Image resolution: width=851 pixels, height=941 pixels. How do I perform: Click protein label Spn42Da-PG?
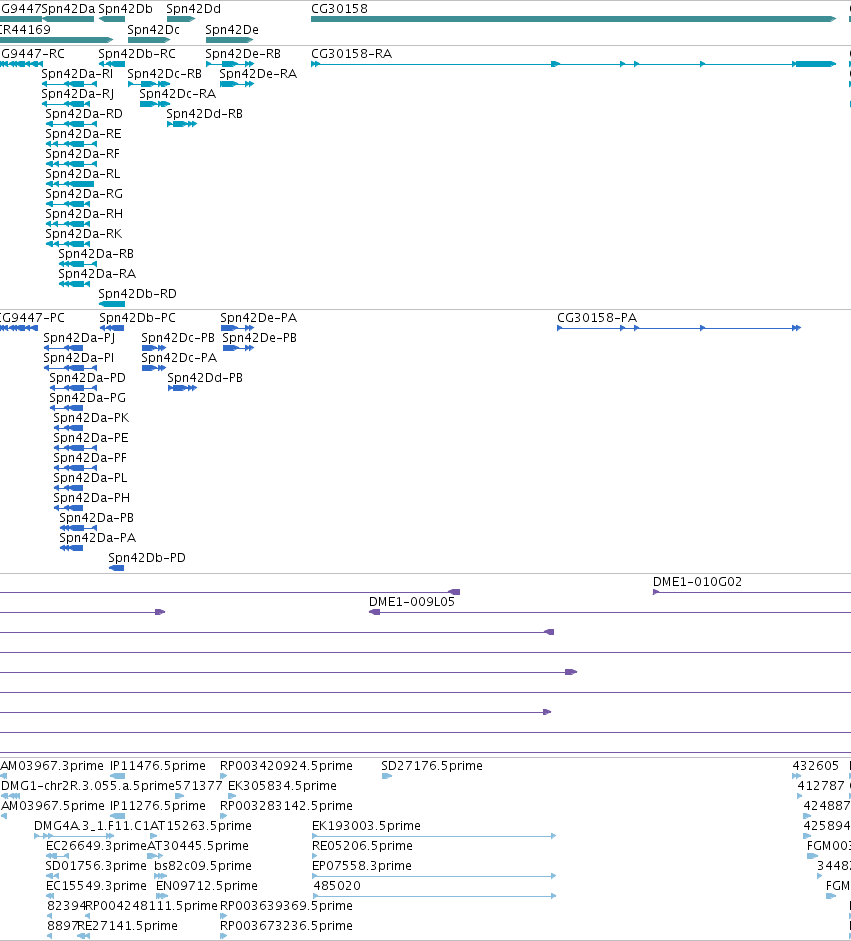tap(88, 397)
